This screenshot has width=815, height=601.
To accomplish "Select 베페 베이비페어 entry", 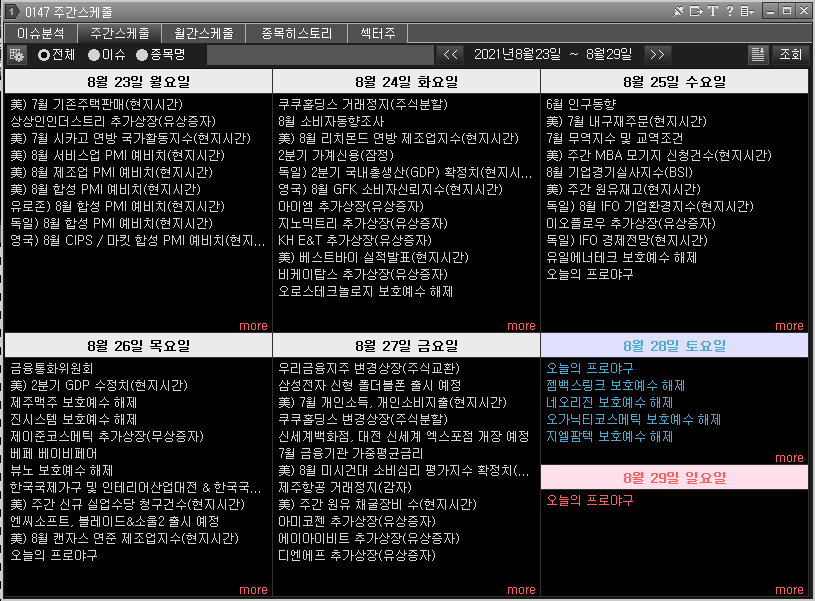I will click(x=53, y=453).
